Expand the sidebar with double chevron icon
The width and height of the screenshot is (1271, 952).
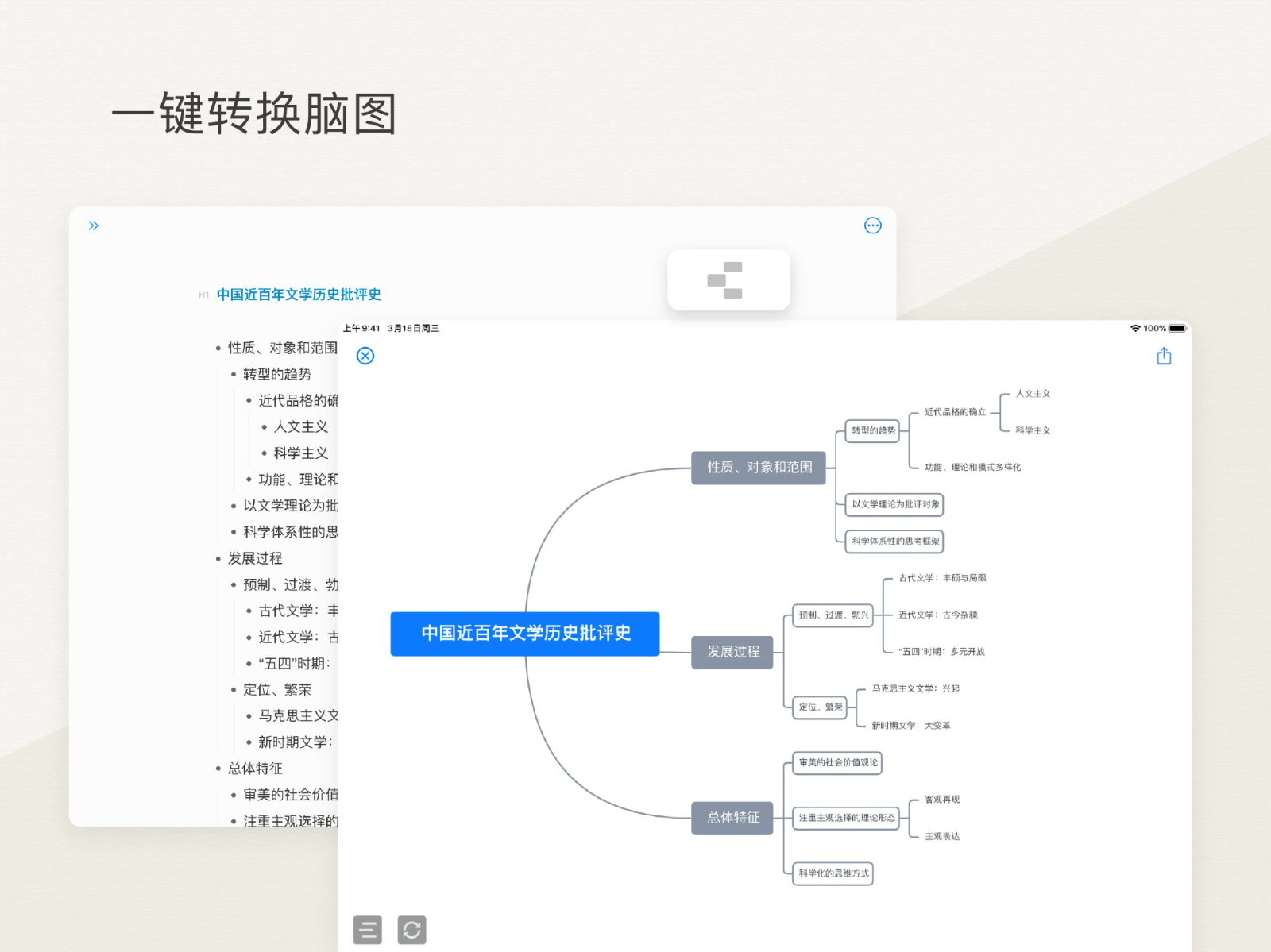click(94, 225)
